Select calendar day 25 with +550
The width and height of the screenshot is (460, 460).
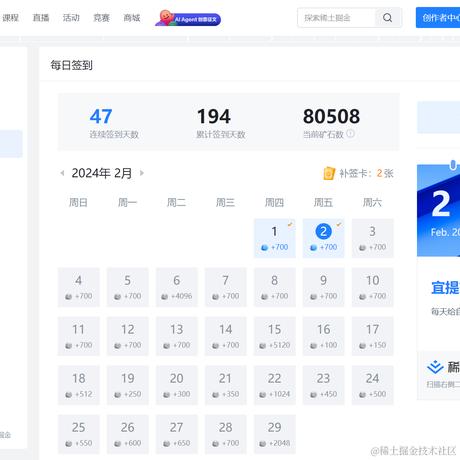click(x=79, y=434)
